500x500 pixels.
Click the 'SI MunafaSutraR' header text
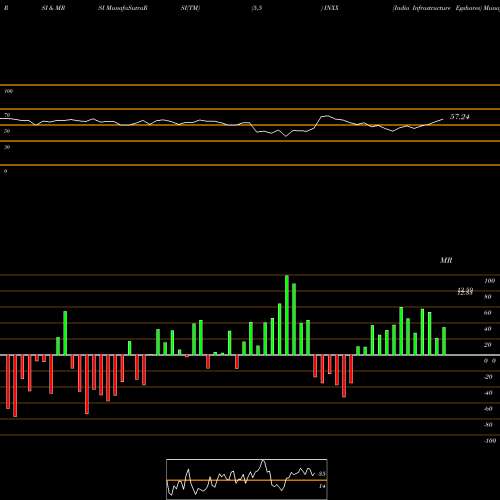coord(123,8)
